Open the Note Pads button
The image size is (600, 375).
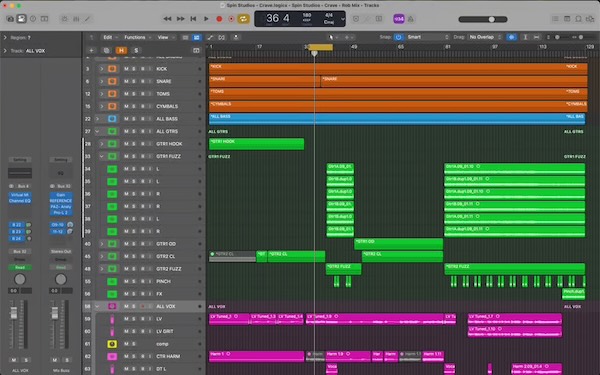[567, 19]
